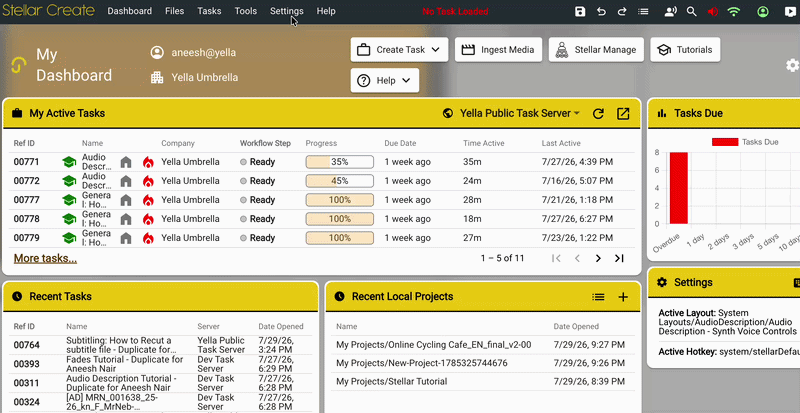800x413 pixels.
Task: Click the dashboard gear settings icon
Action: point(792,65)
